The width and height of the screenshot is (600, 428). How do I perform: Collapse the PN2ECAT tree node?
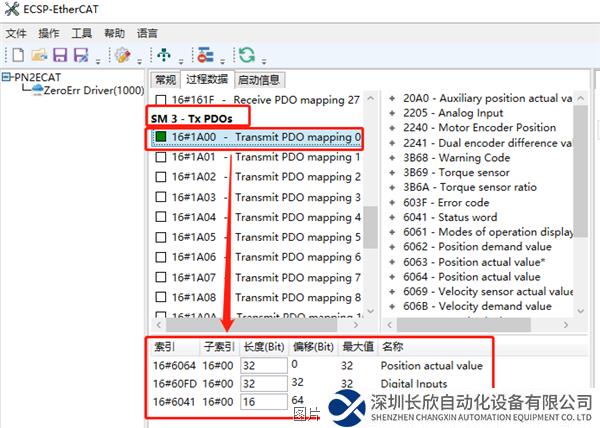pyautogui.click(x=7, y=77)
